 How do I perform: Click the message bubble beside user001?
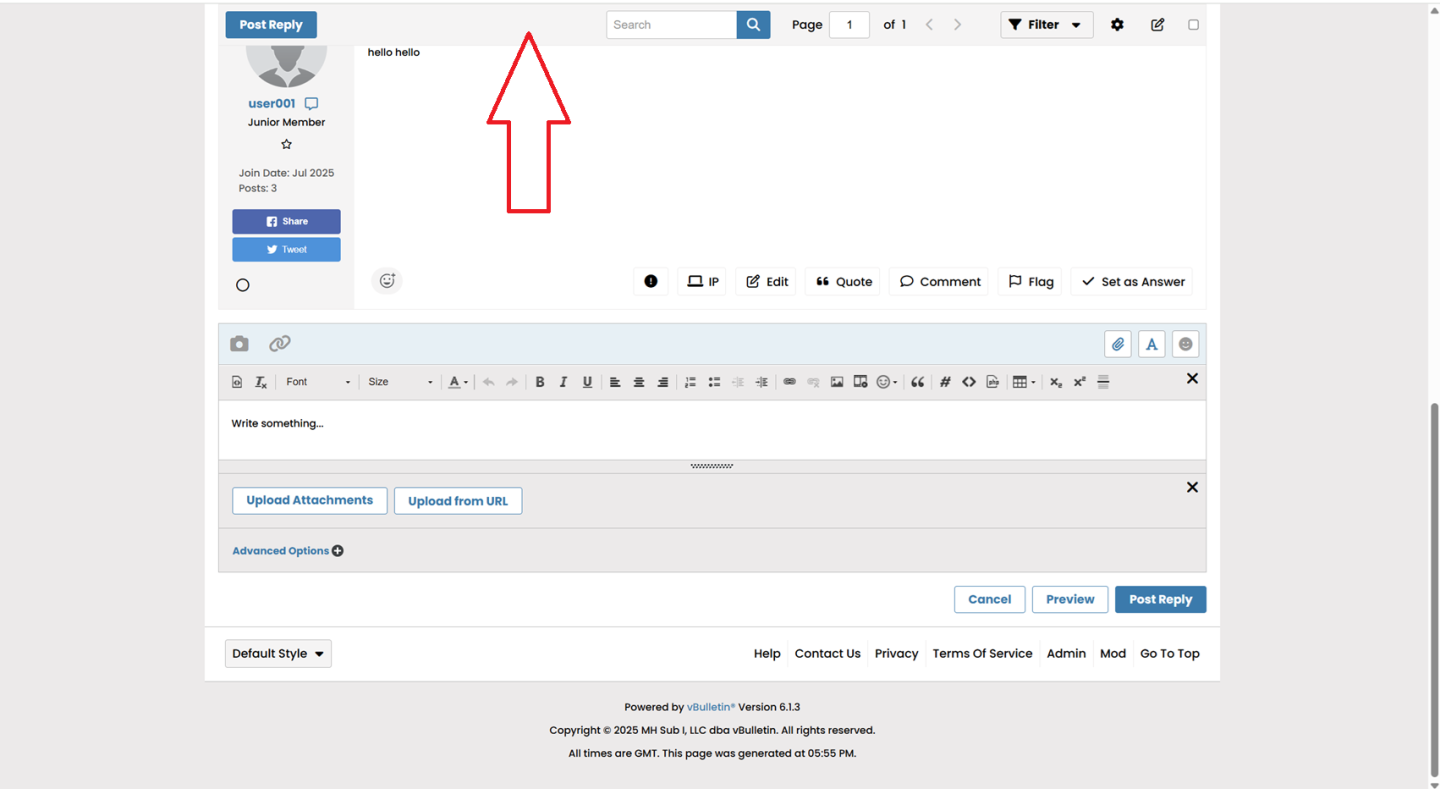(x=312, y=104)
